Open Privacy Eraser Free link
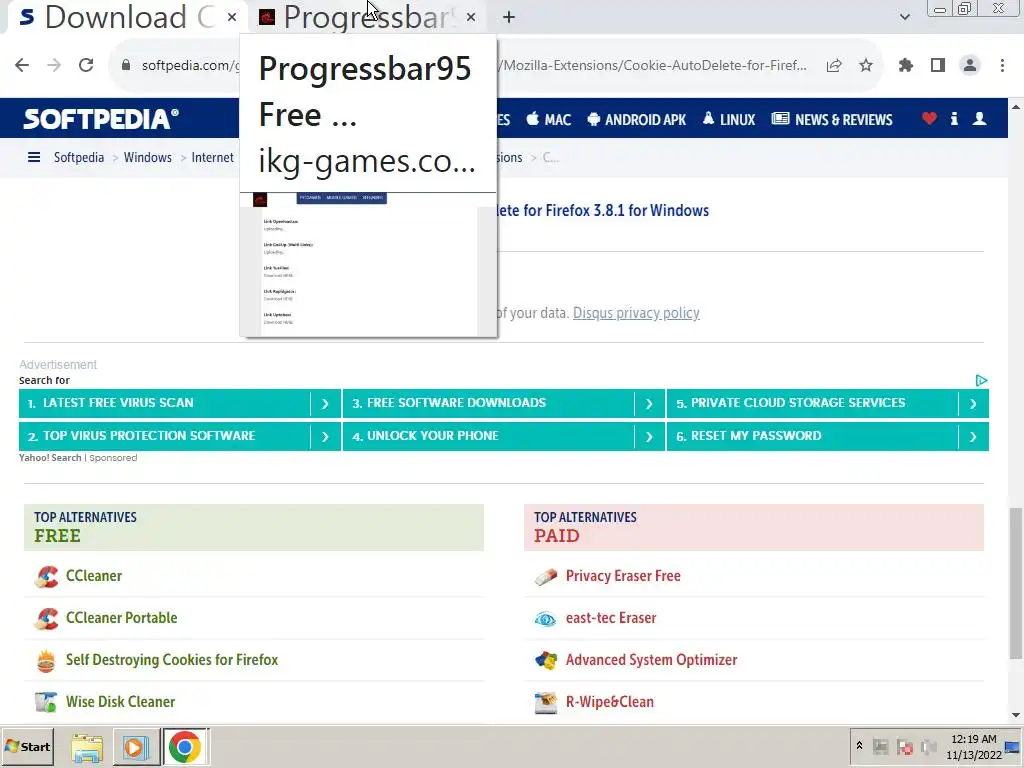Image resolution: width=1024 pixels, height=768 pixels. [623, 576]
